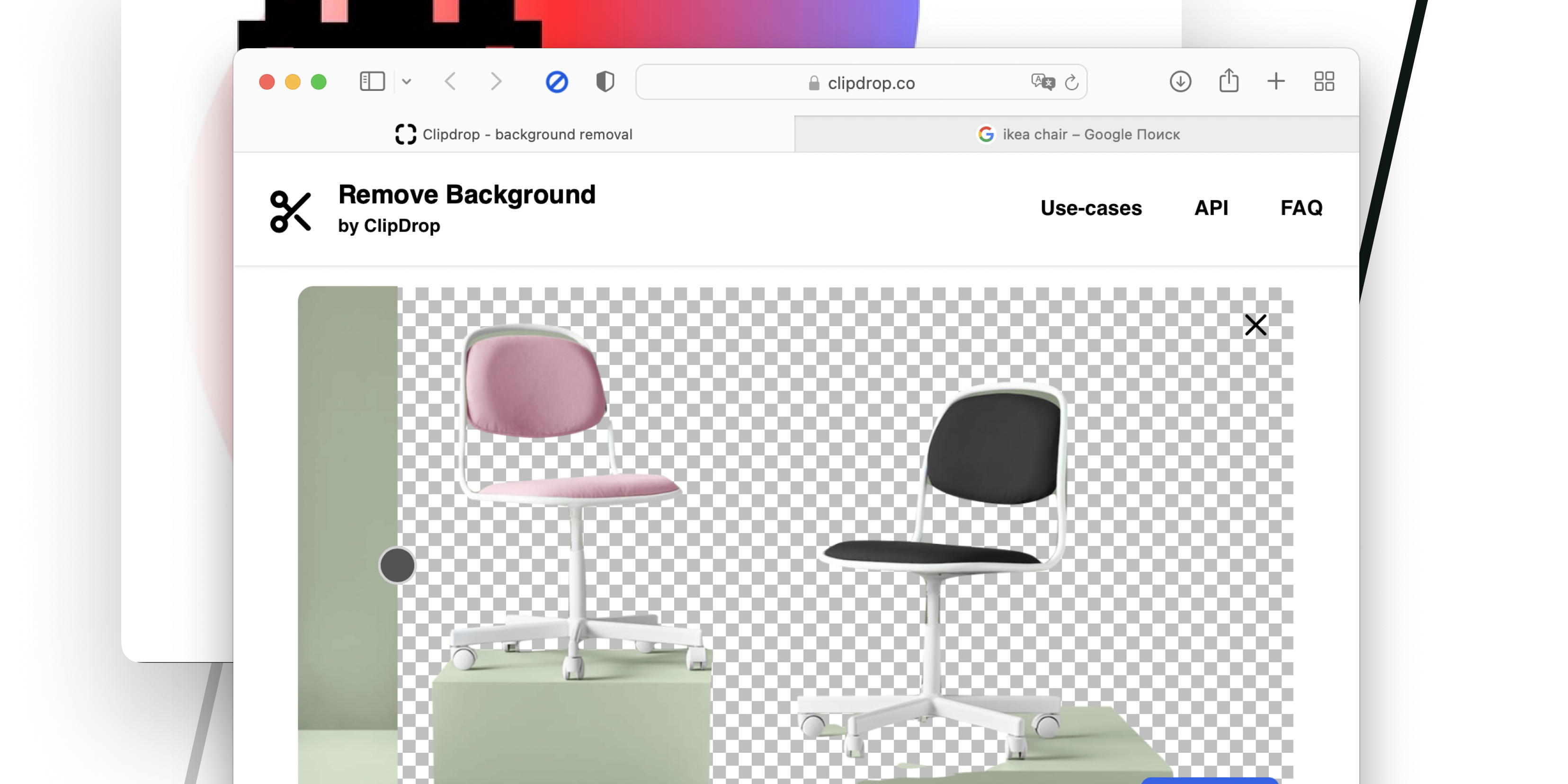Click the Remove Background heading link

click(x=467, y=195)
